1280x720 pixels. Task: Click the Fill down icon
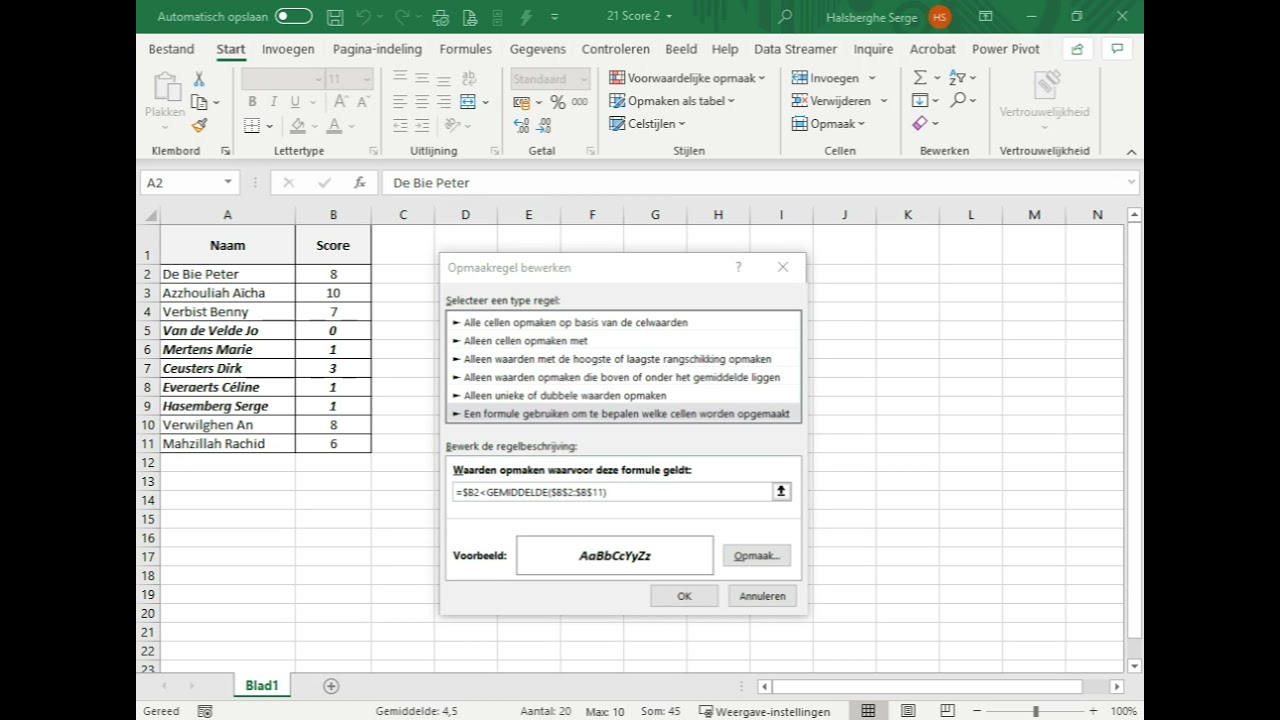(x=920, y=101)
